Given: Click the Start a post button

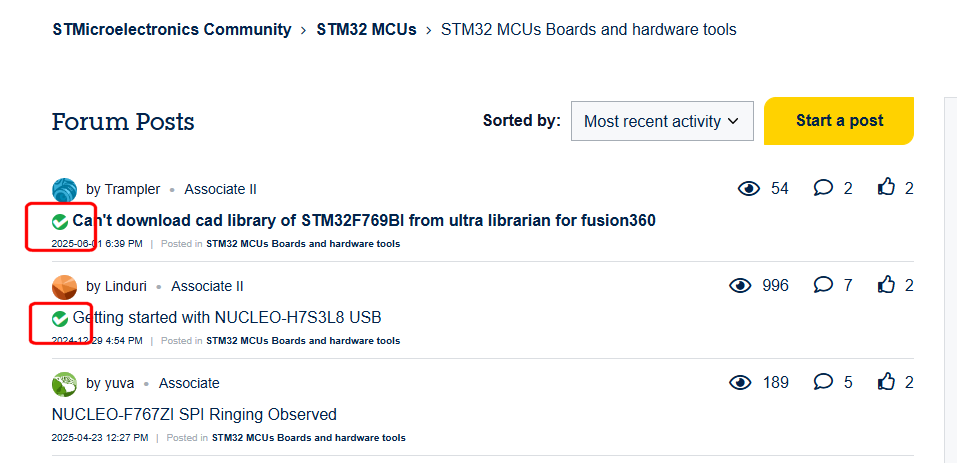Looking at the screenshot, I should pyautogui.click(x=839, y=121).
